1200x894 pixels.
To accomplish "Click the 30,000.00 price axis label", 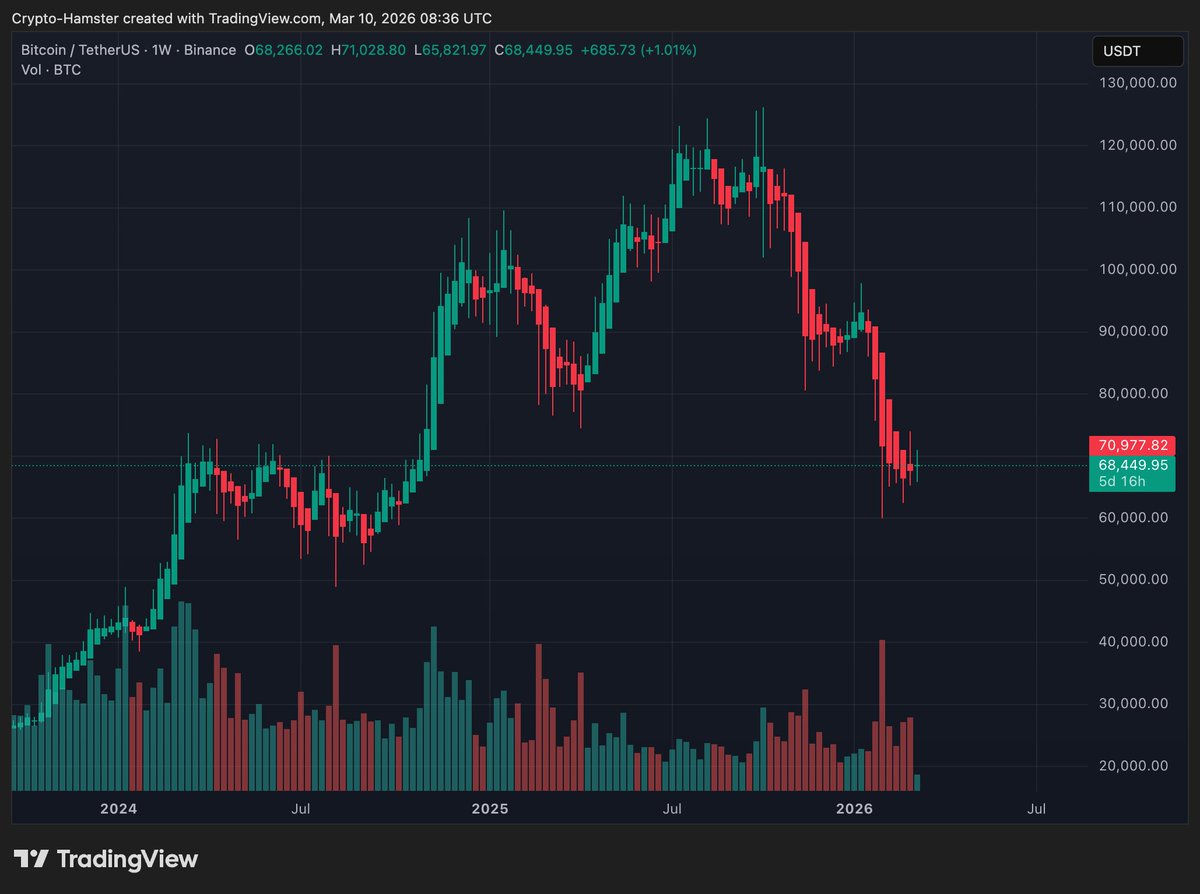I will tap(1132, 704).
